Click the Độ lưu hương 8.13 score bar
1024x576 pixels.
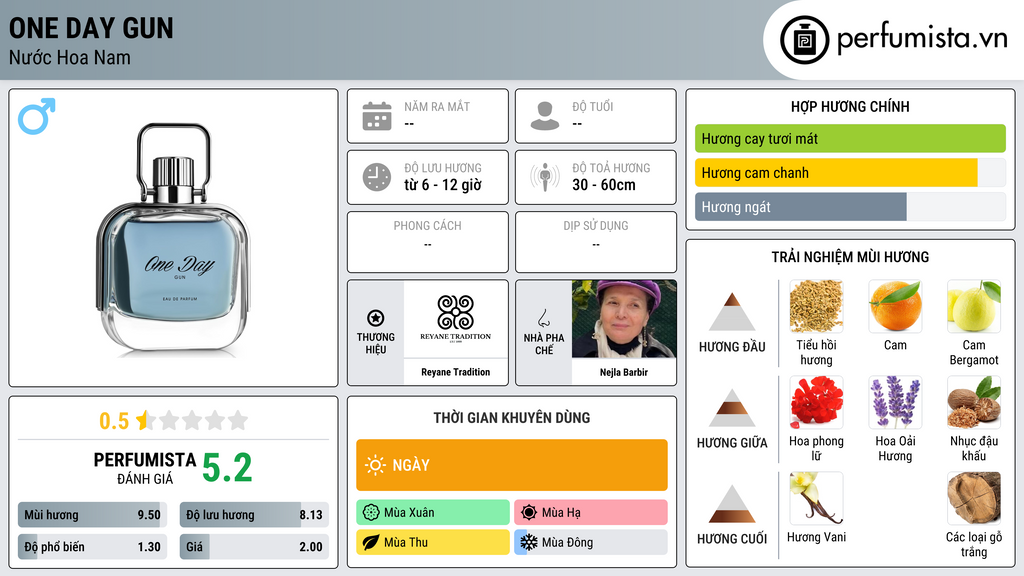coord(254,515)
